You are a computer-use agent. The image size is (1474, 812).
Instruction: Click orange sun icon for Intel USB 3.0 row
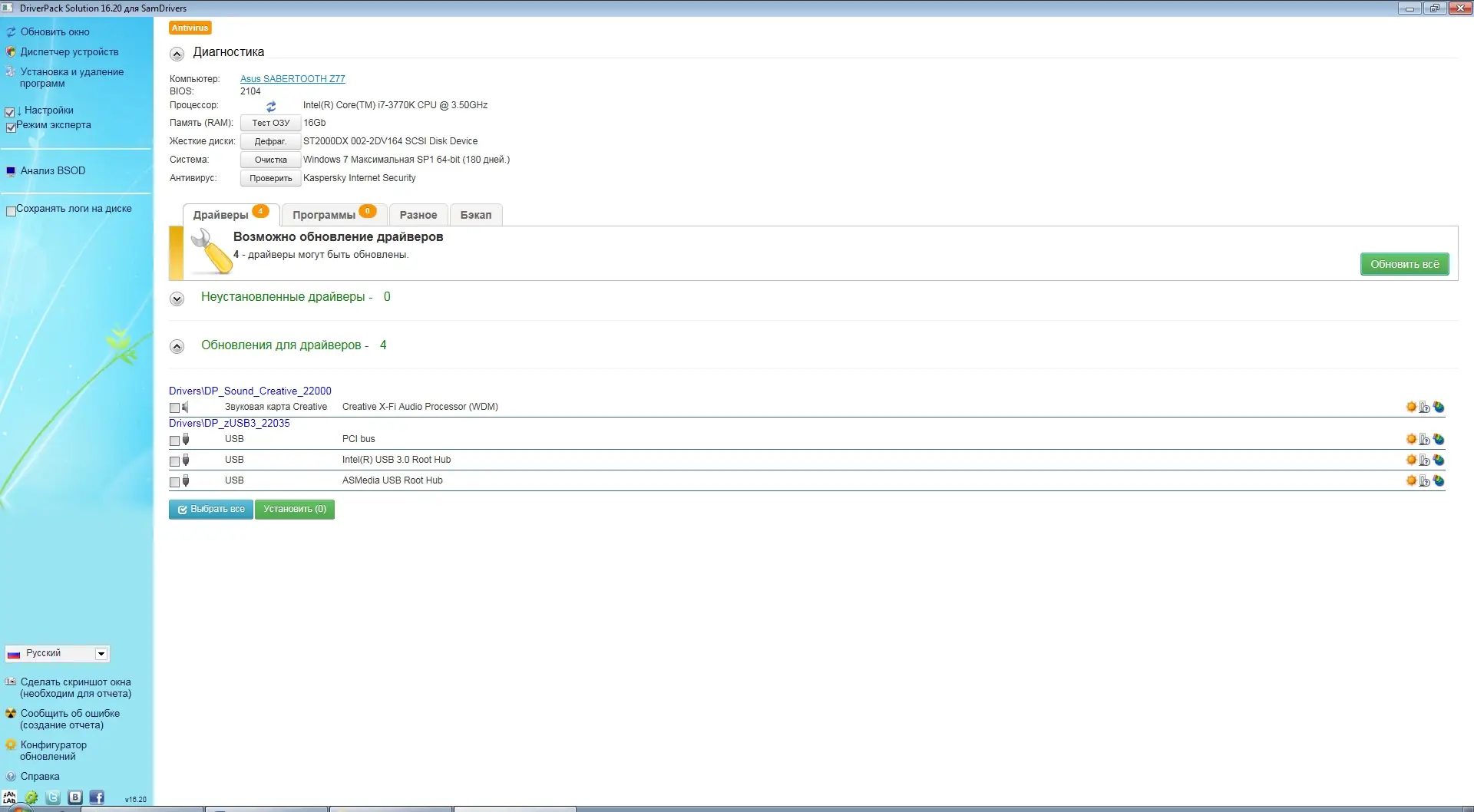1411,460
